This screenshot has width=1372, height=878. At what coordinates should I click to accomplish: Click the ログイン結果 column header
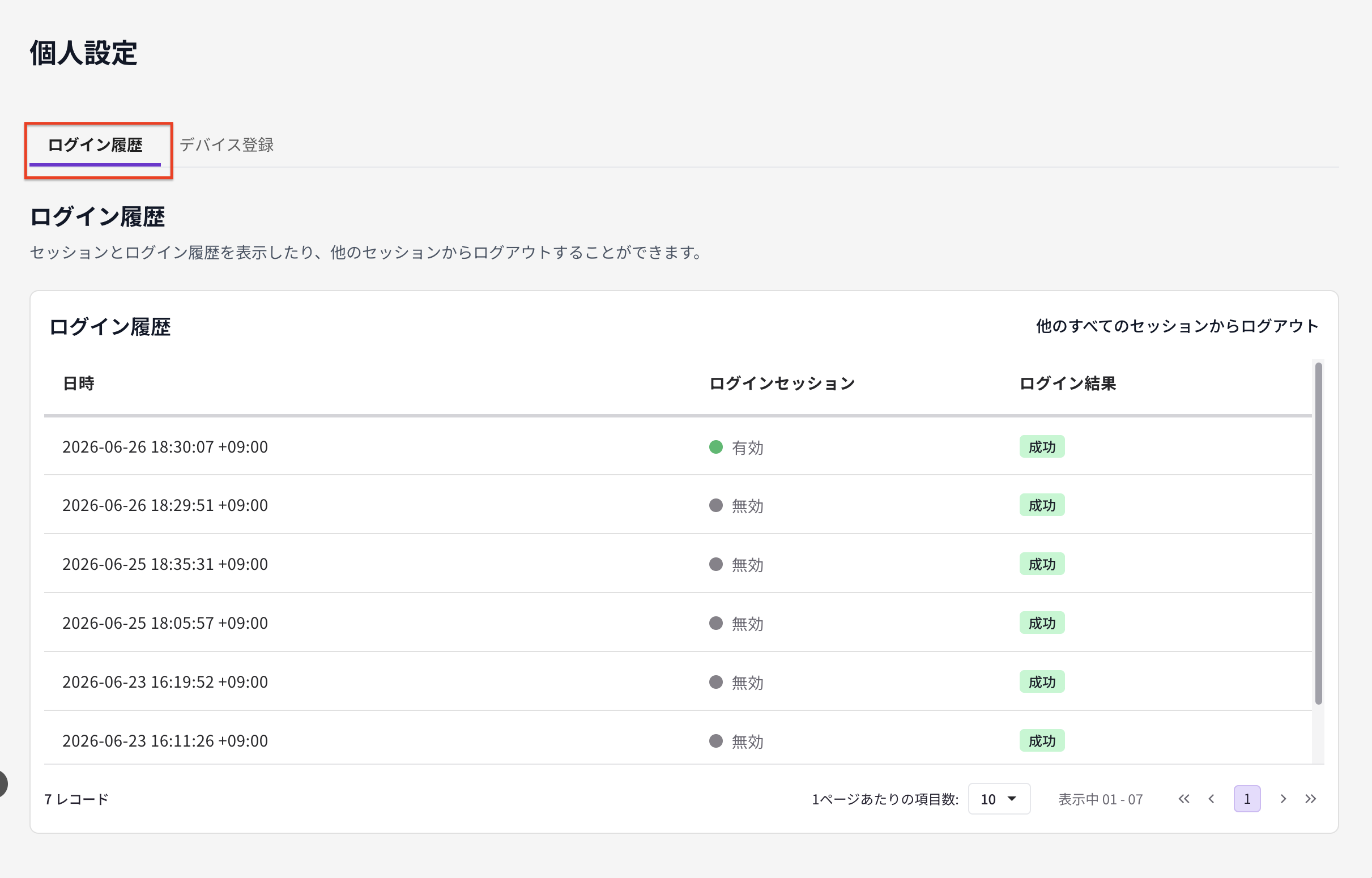click(x=1068, y=383)
